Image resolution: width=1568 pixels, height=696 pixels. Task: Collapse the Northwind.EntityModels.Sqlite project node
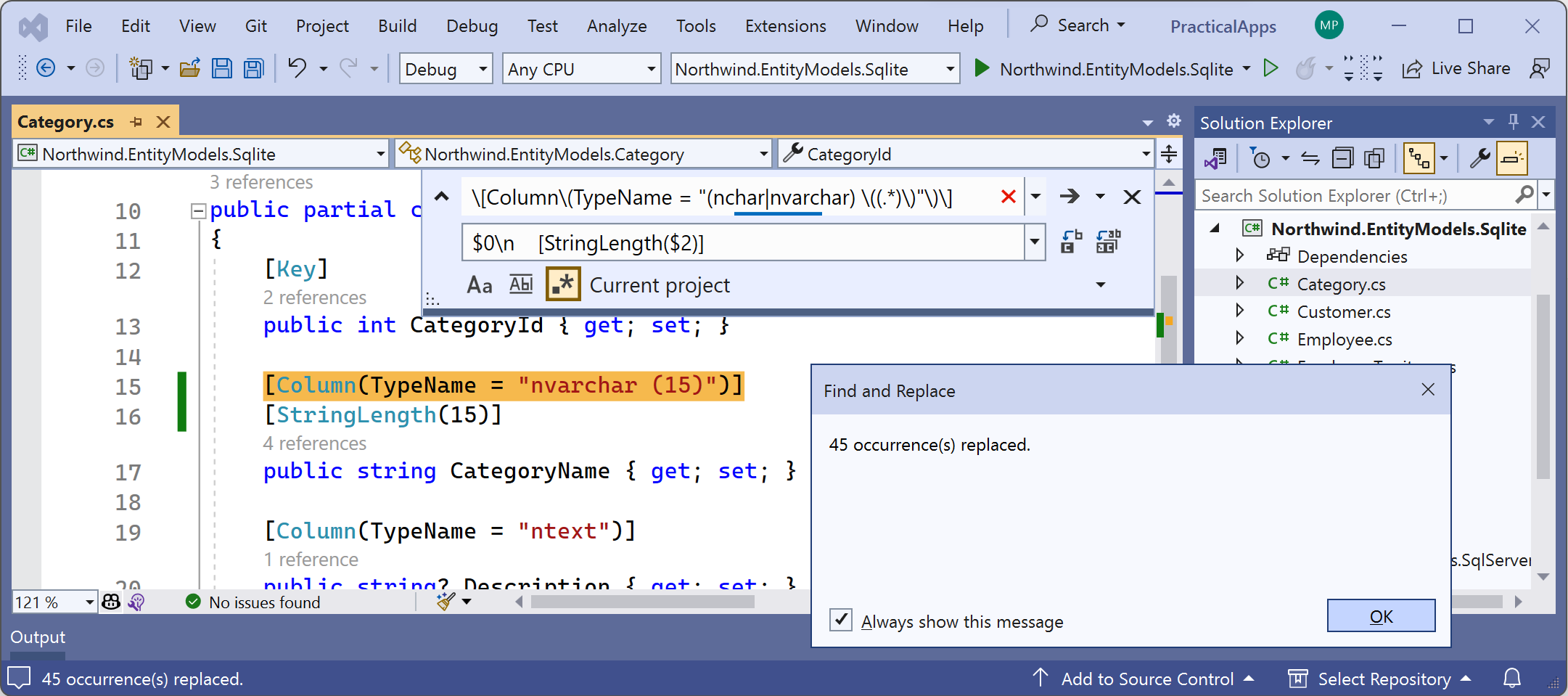point(1215,228)
